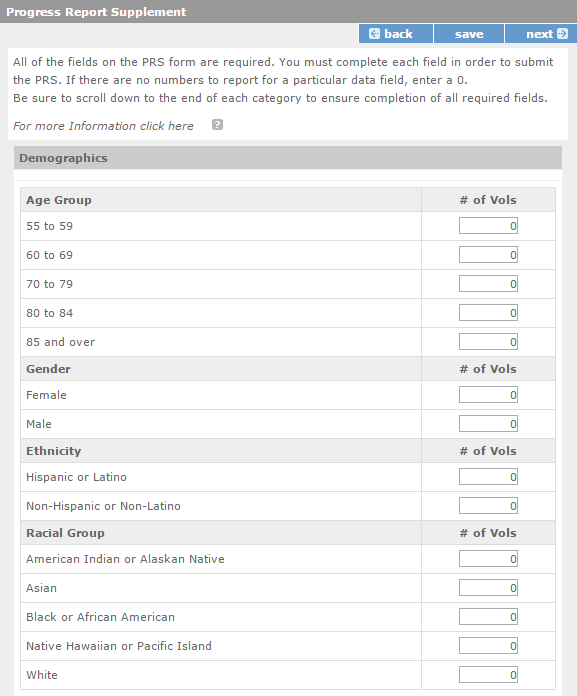Focus the Female volunteers count field
This screenshot has height=696, width=577.
(488, 395)
